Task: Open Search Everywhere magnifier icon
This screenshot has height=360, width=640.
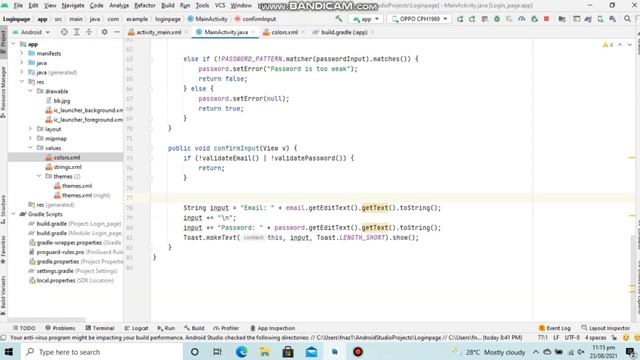Action: click(x=627, y=19)
